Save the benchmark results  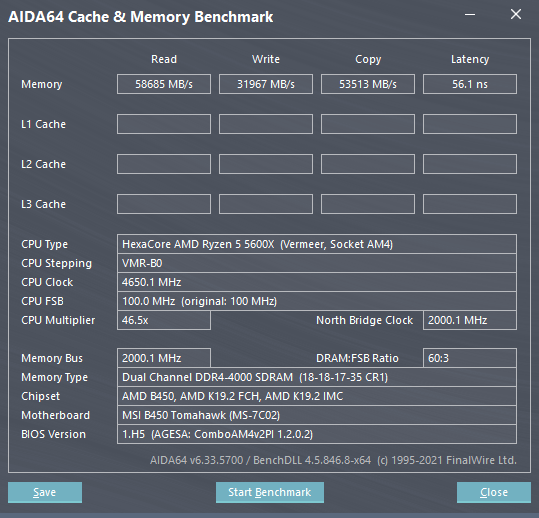tap(45, 492)
